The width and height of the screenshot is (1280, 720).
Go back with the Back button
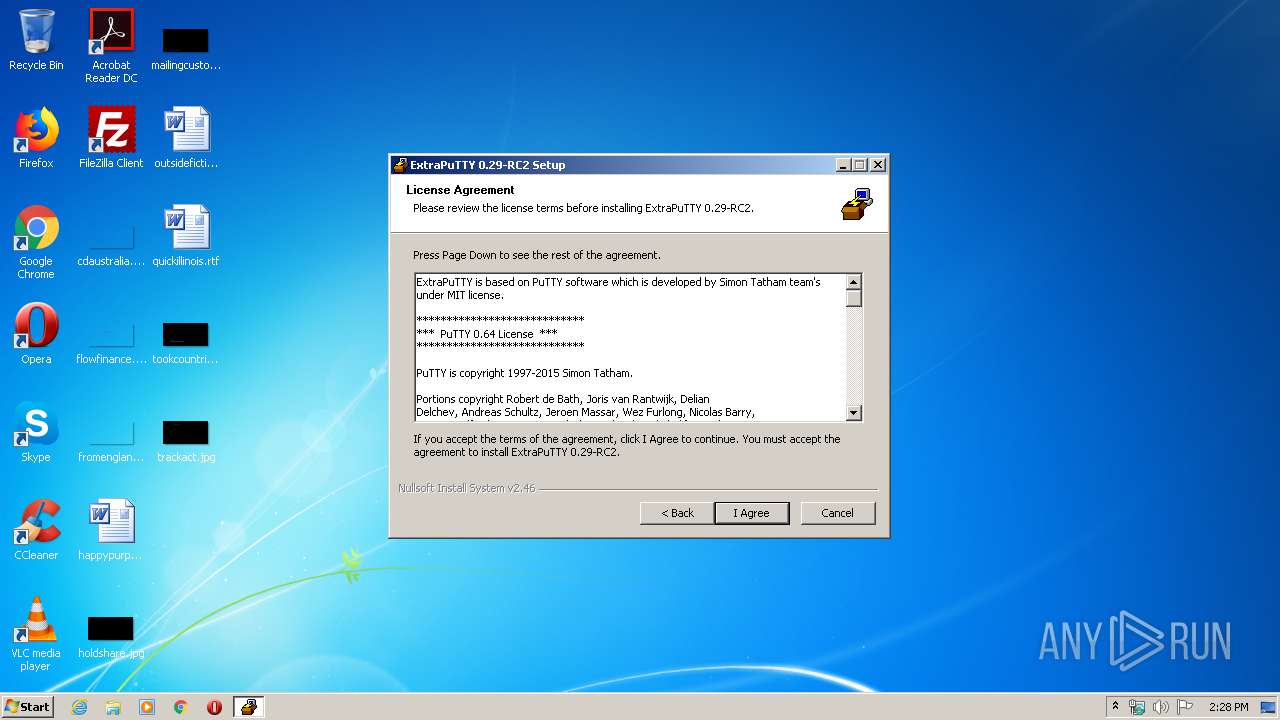677,513
